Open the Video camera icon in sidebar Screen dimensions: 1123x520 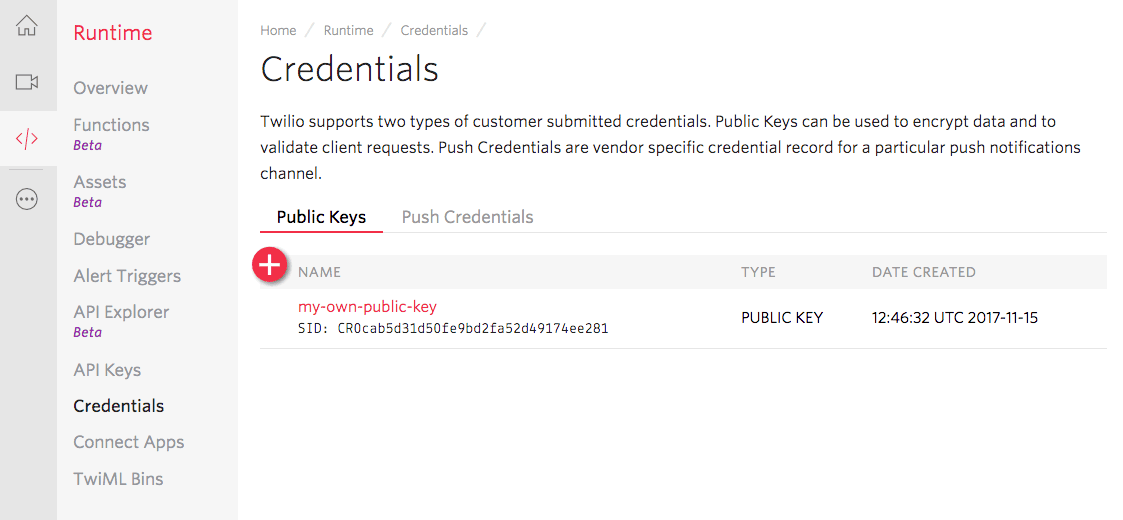click(27, 82)
